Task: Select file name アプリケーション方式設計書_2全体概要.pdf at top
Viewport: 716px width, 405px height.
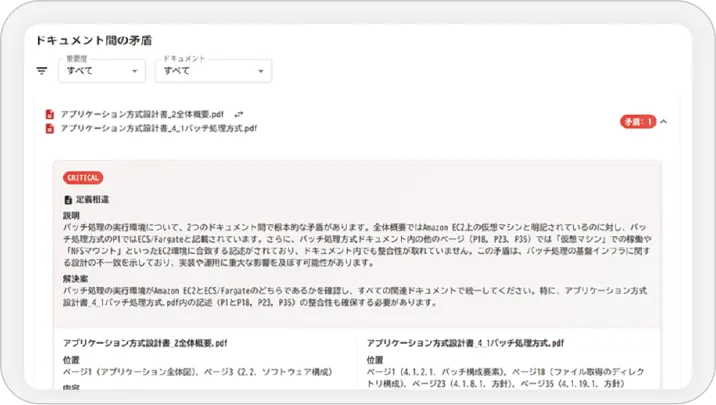Action: (142, 114)
